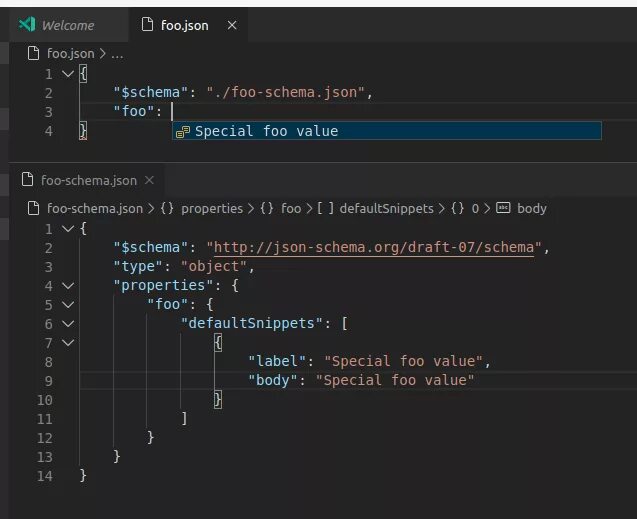Collapse the foo fold on line 5
Viewport: 637px width, 519px height.
click(68, 305)
